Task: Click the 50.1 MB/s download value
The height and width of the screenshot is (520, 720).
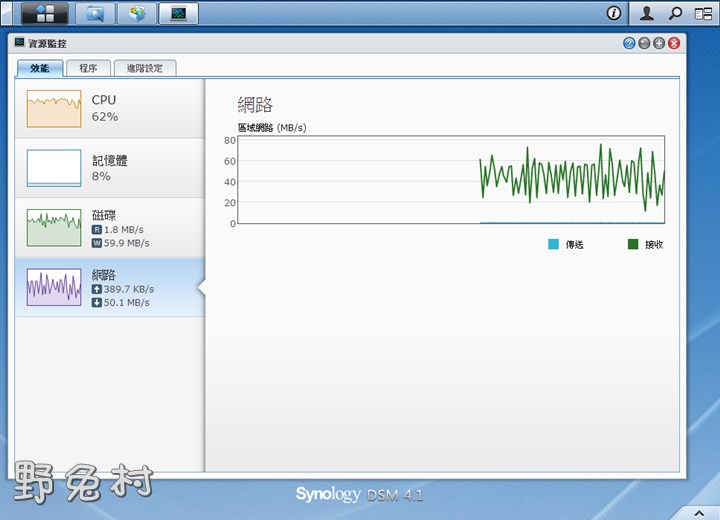Action: pos(126,303)
